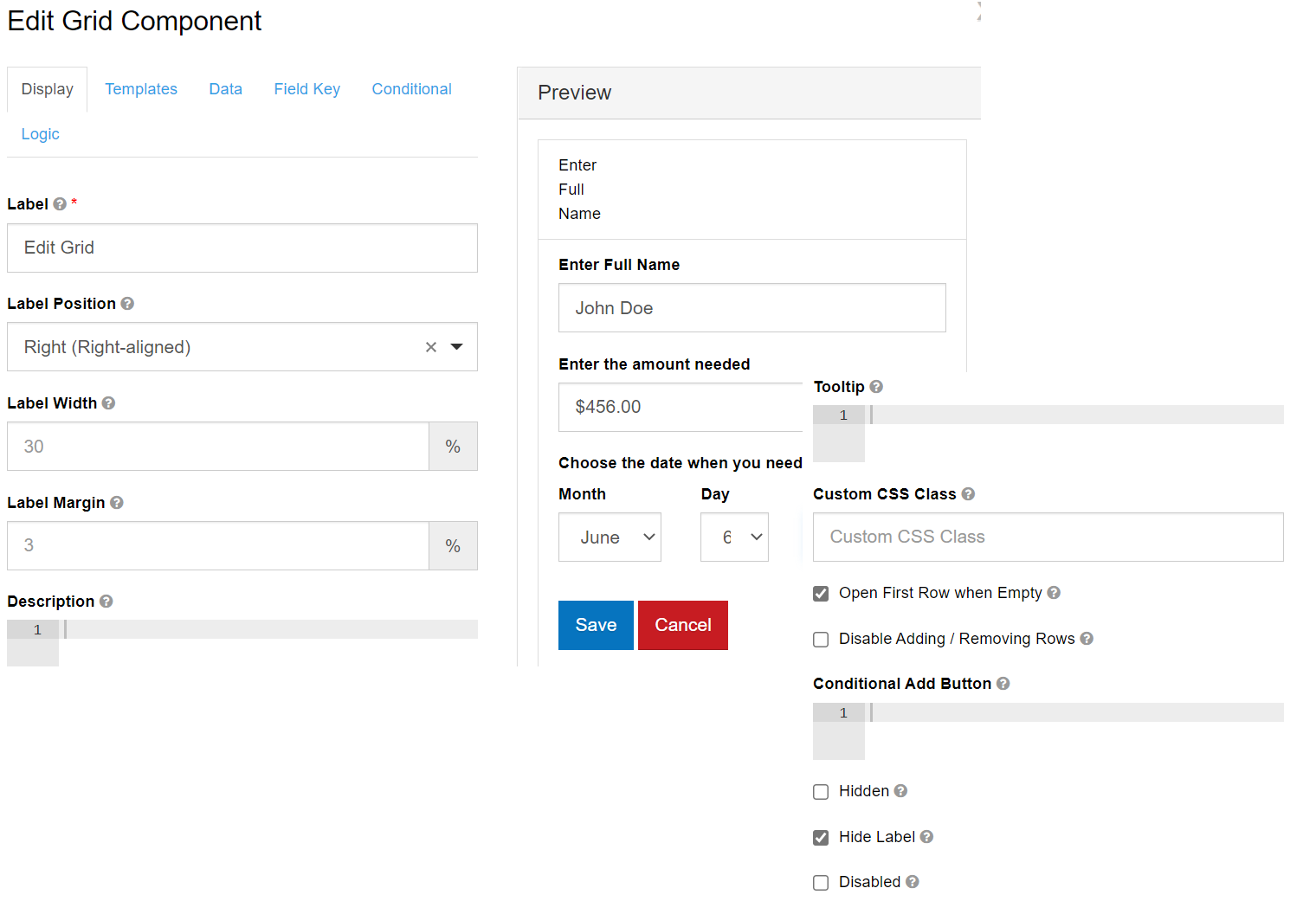
Task: Click the Conditional Add Button help icon
Action: point(1003,684)
